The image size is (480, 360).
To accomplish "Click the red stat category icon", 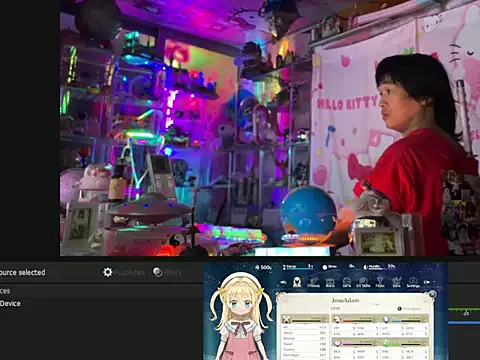I will point(337,319).
